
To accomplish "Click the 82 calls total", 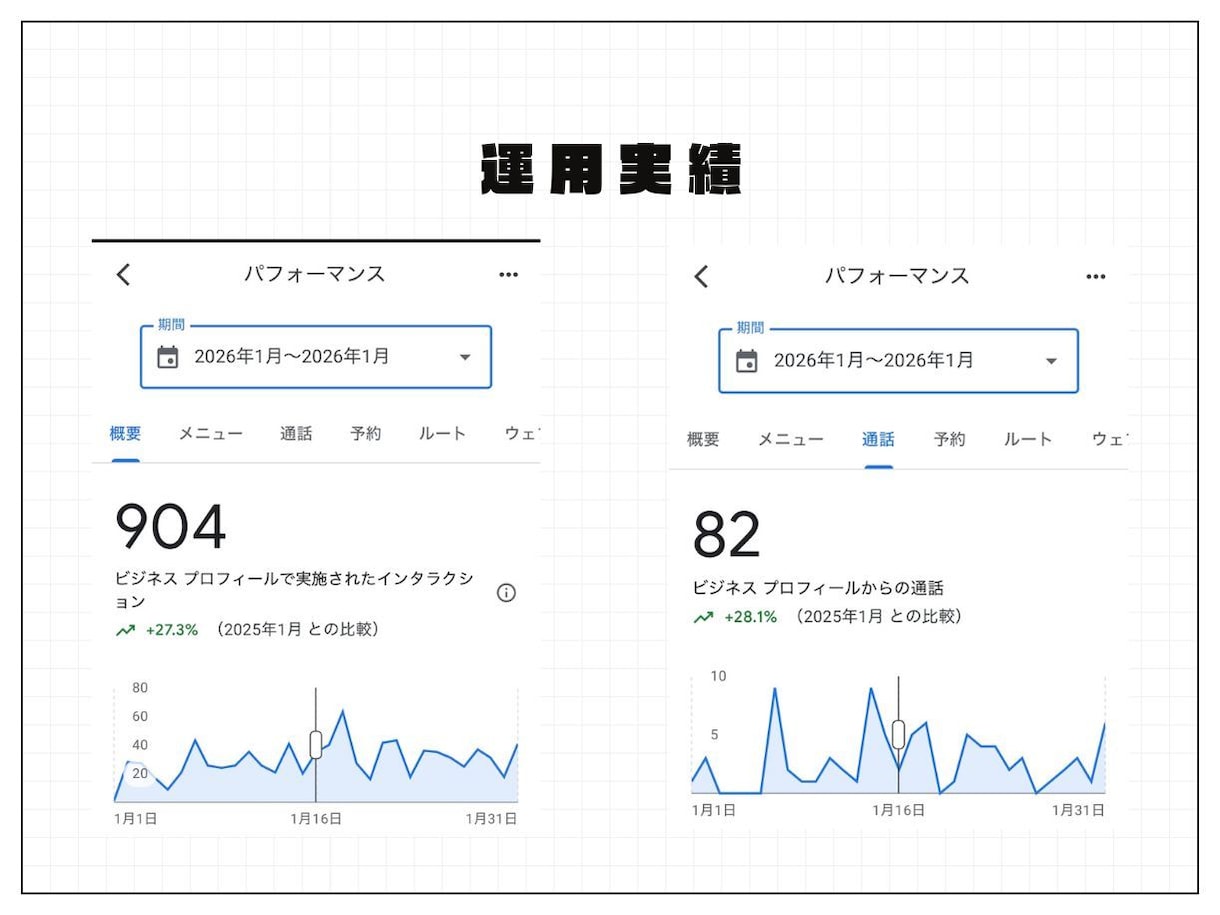I will (727, 534).
